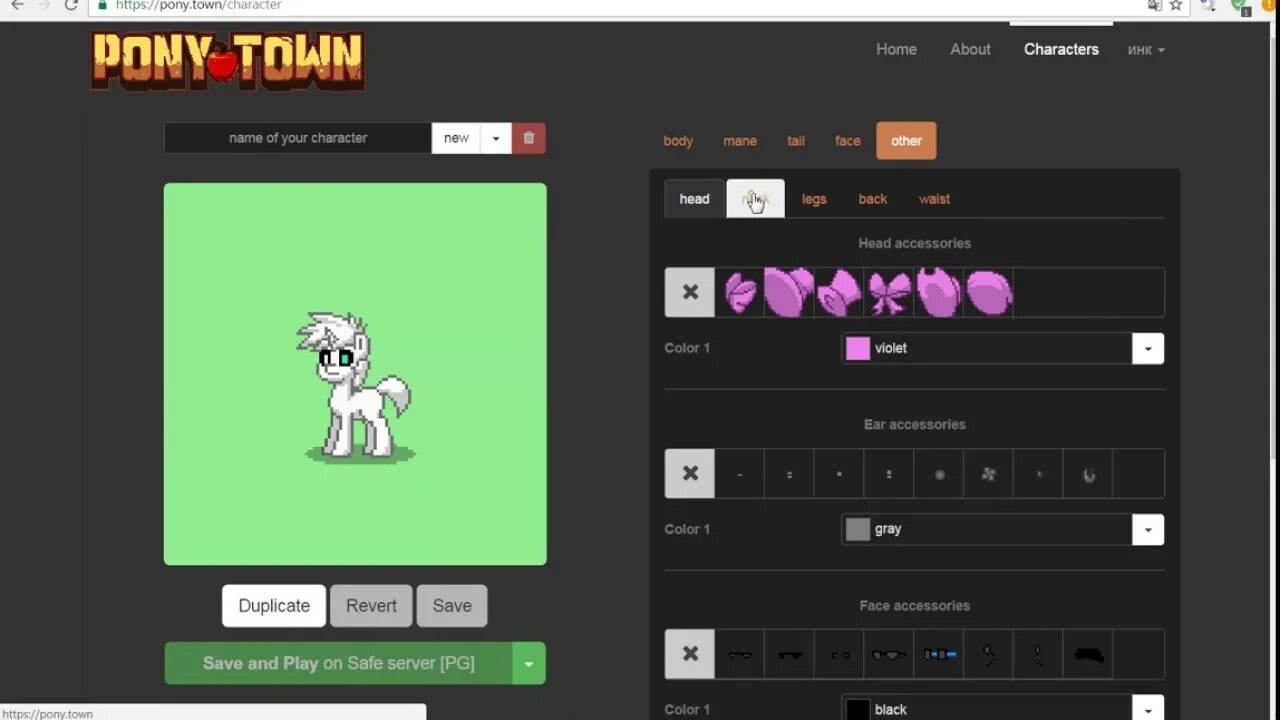
Task: Open the waist sub-tab
Action: coord(934,199)
